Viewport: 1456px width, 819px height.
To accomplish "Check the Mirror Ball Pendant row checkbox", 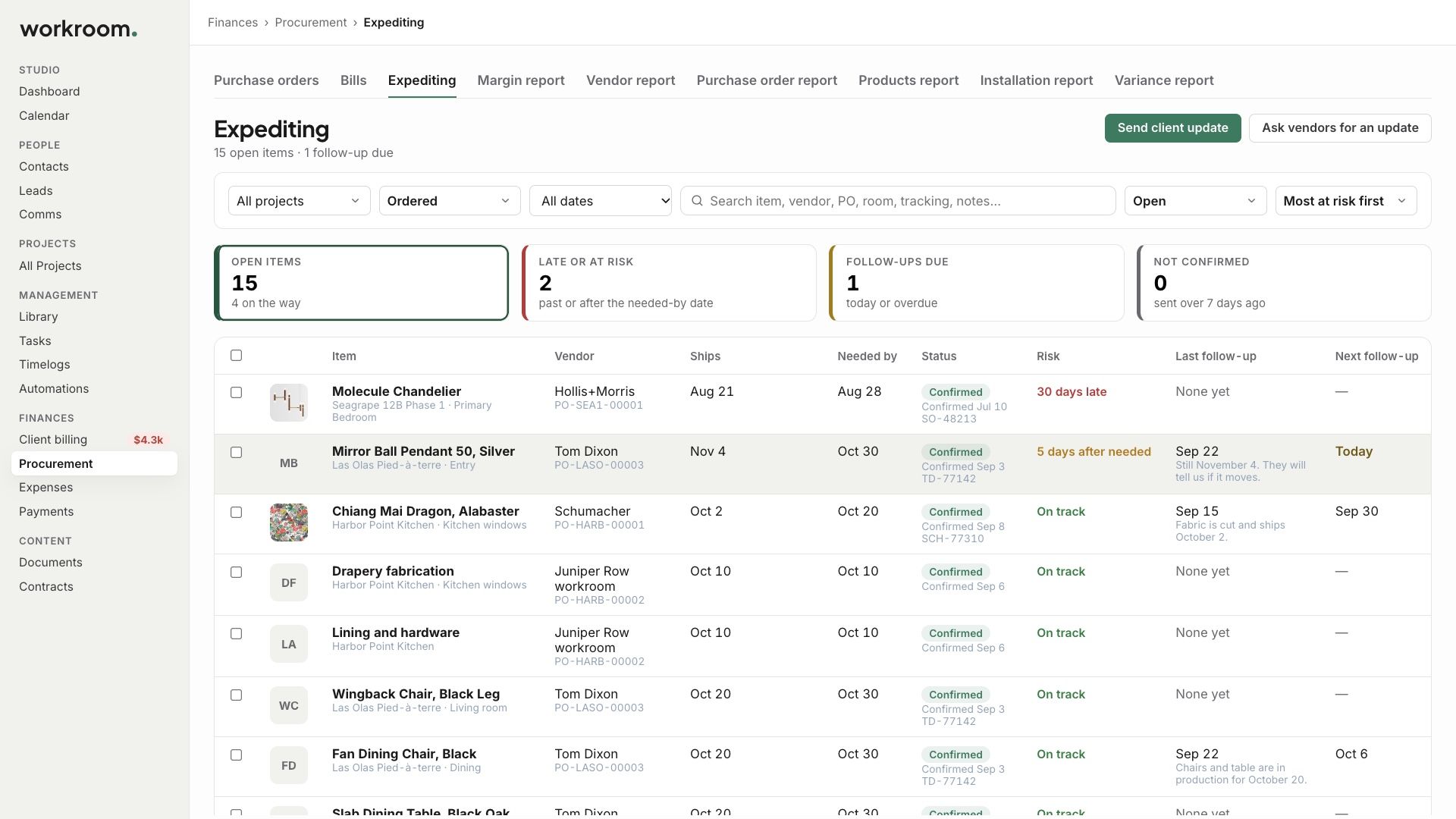I will coord(236,452).
